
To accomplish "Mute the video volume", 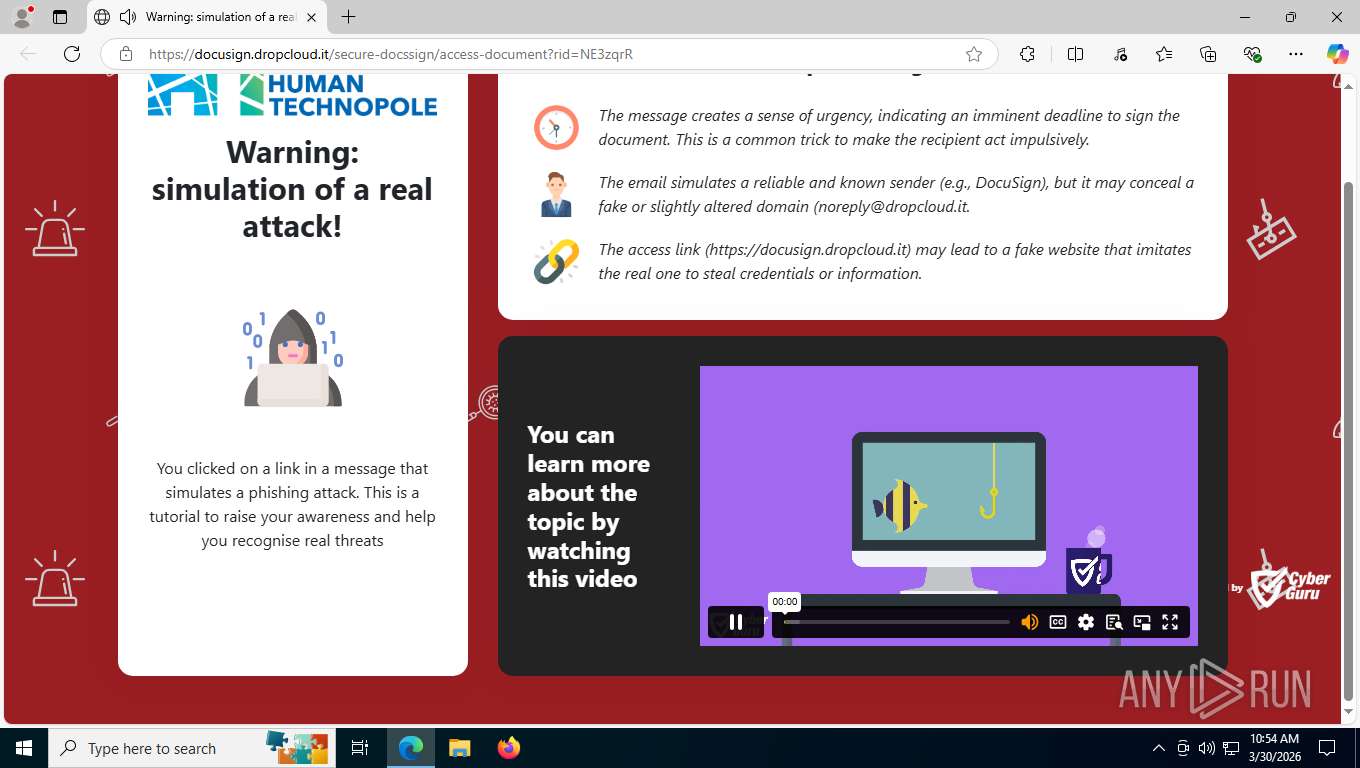I will [x=1029, y=622].
